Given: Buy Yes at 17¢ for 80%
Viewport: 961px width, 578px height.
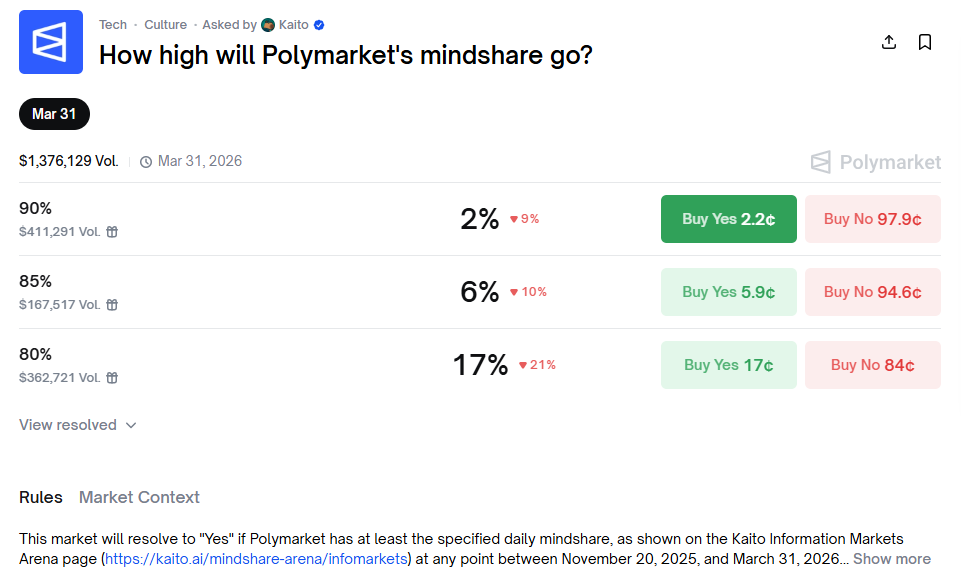Looking at the screenshot, I should point(728,365).
